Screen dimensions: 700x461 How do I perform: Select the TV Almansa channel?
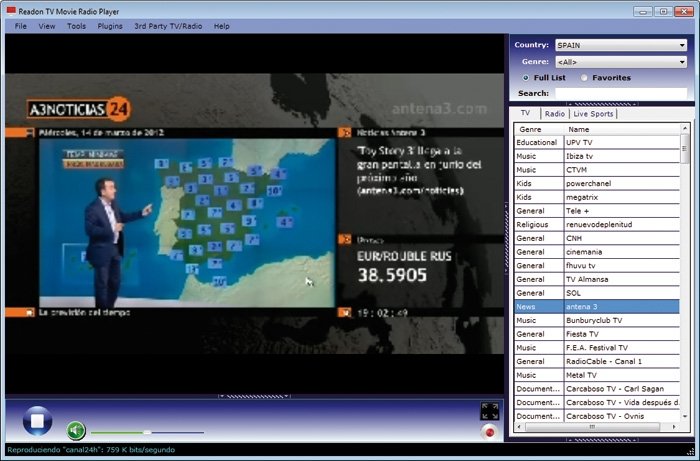click(x=596, y=279)
